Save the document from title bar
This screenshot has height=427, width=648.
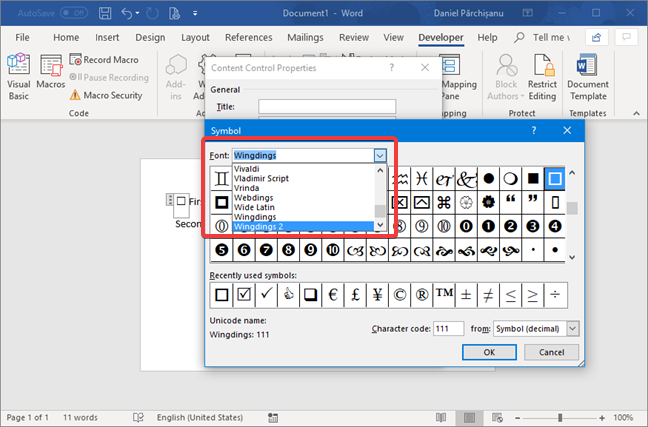tap(105, 13)
